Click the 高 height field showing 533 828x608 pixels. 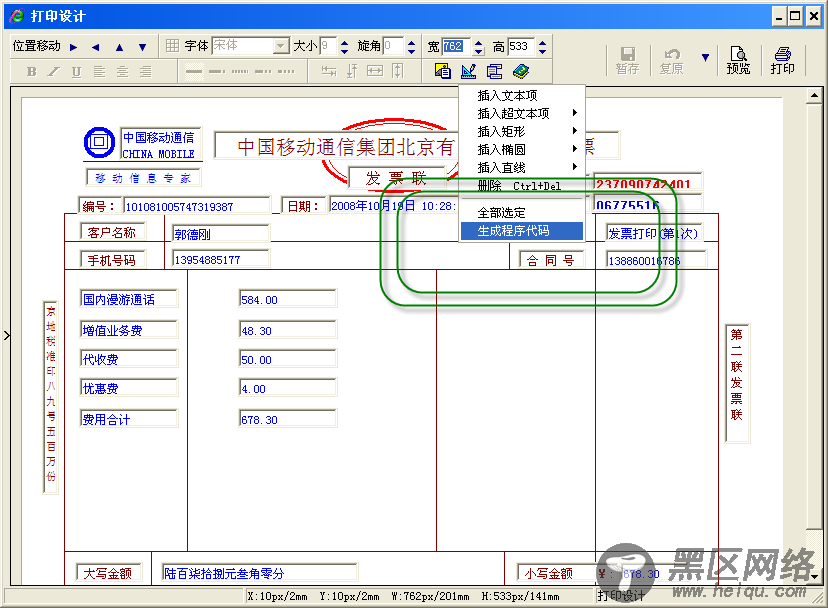pos(521,46)
